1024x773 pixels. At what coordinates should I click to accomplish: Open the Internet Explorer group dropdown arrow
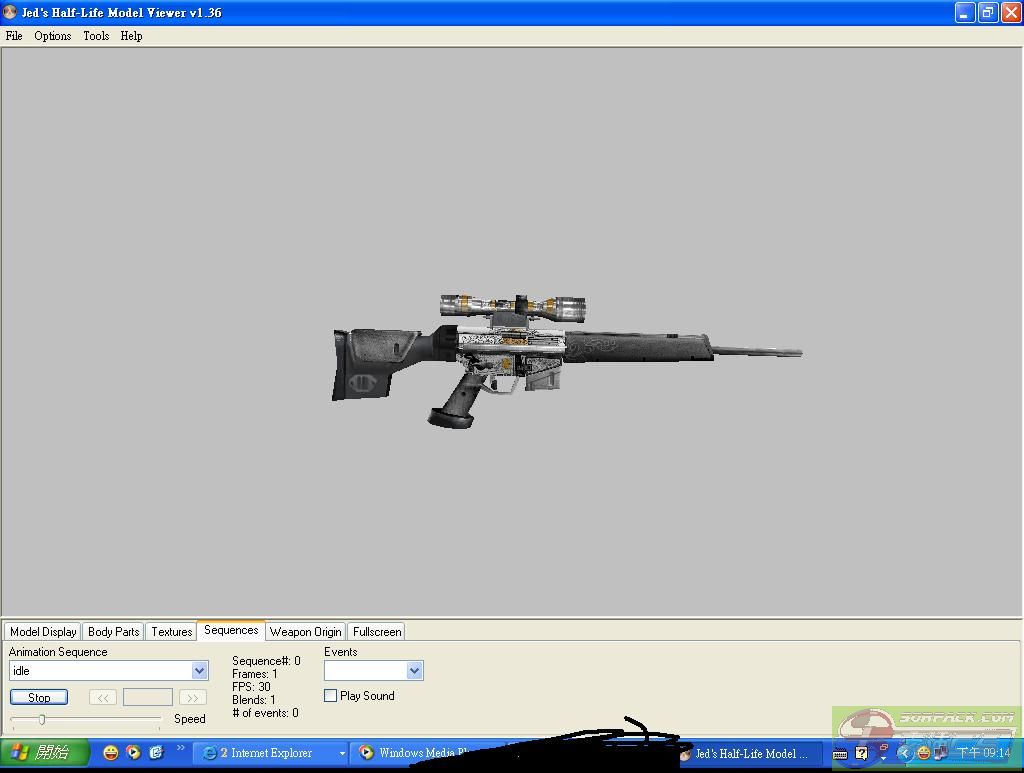(x=342, y=753)
